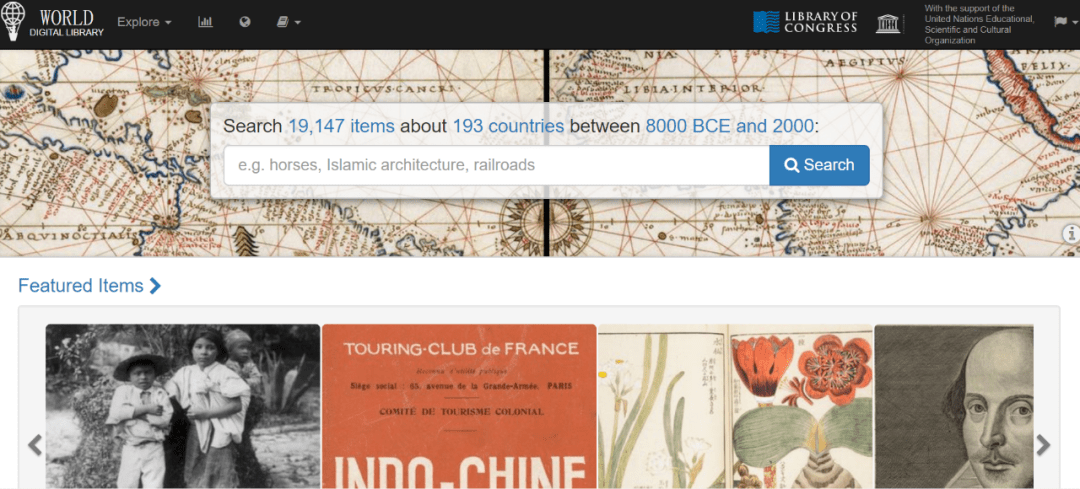Click the UNESCO temple logo
This screenshot has width=1080, height=489.
(888, 23)
